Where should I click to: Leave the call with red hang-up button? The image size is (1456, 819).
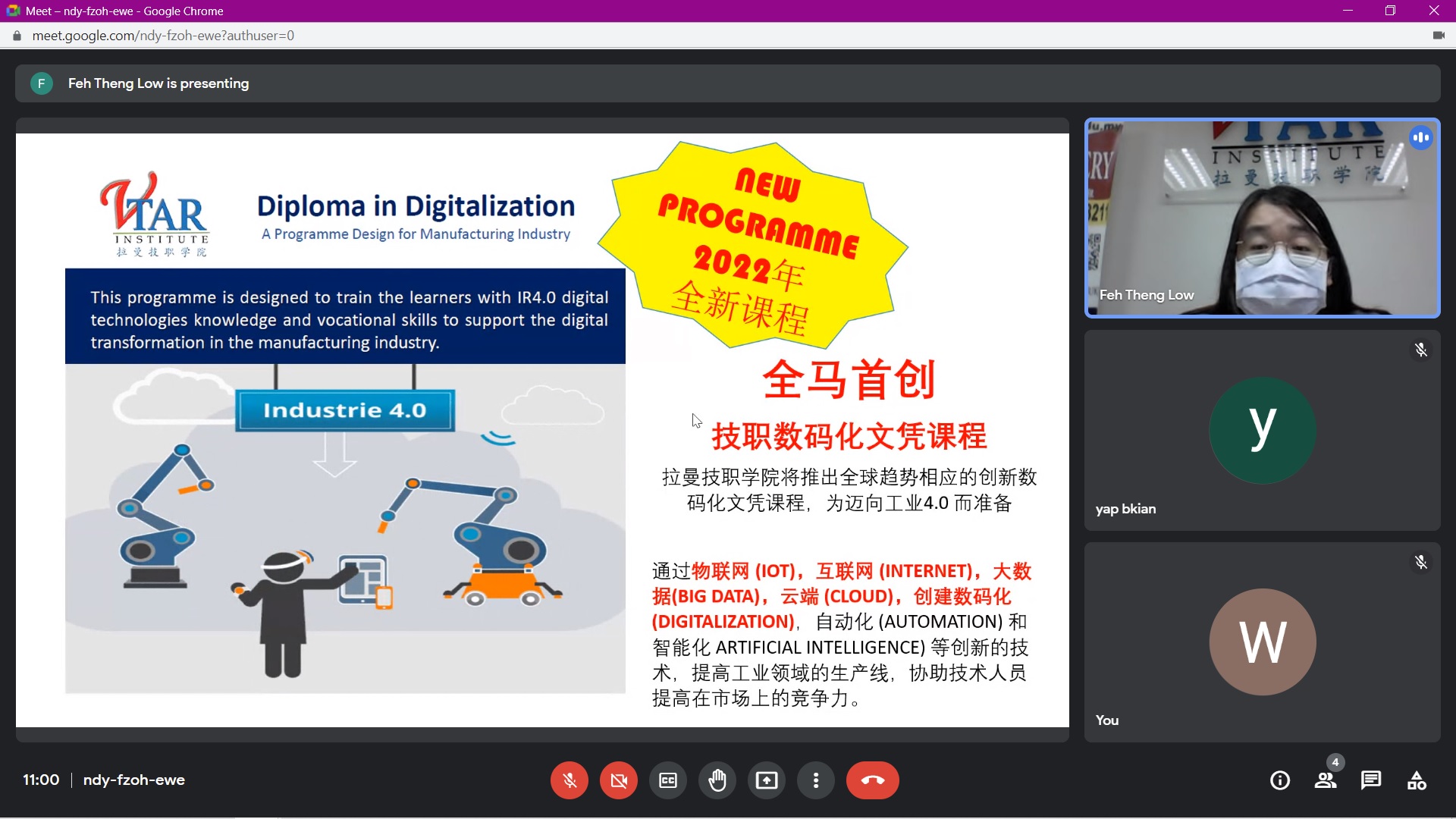873,780
